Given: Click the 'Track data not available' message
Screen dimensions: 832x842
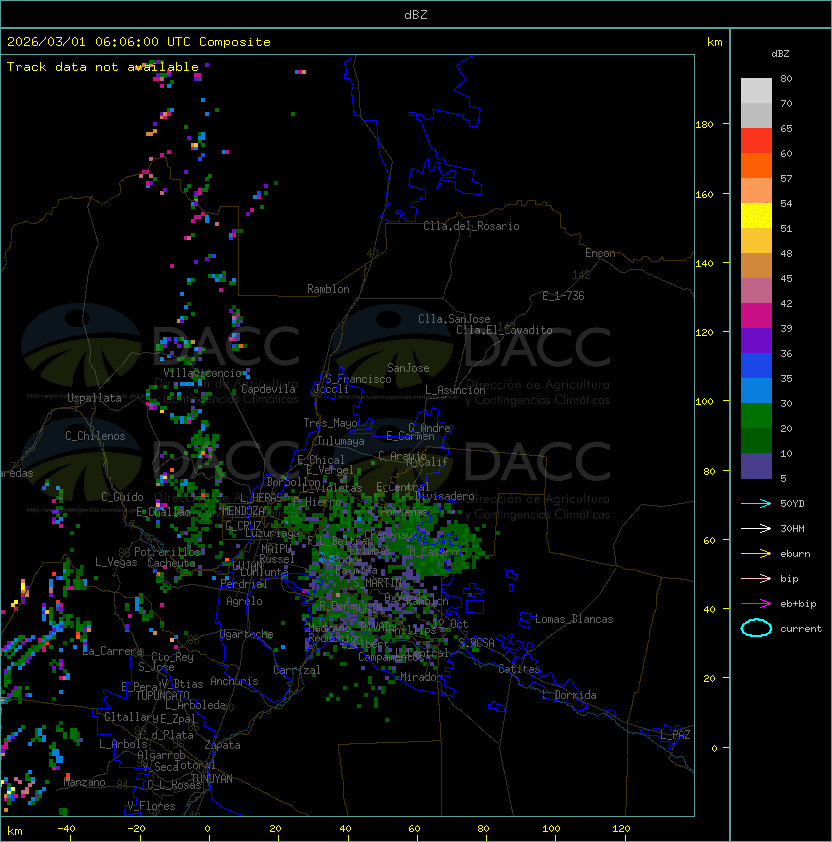Looking at the screenshot, I should [x=103, y=67].
